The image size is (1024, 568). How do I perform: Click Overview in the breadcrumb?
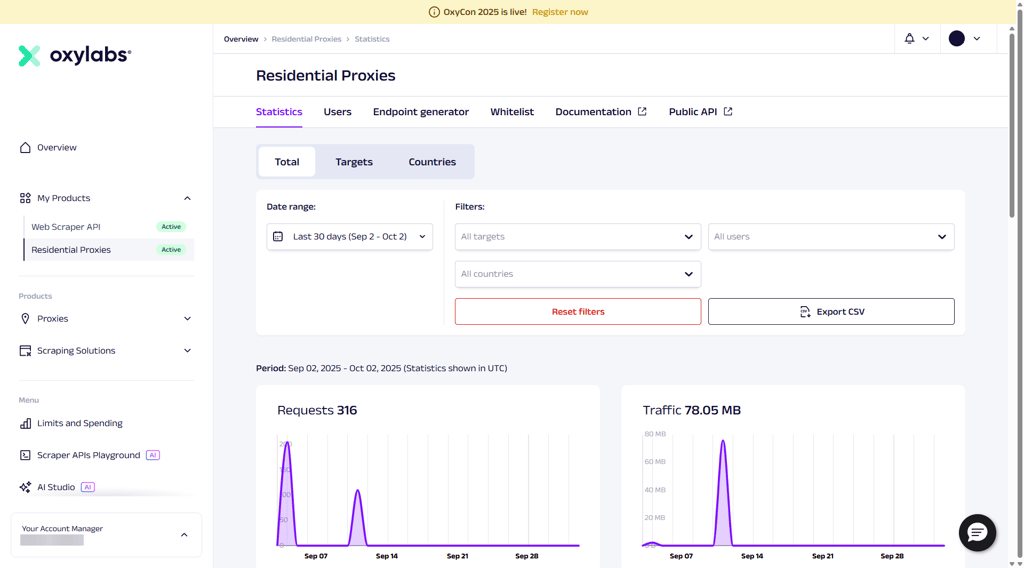(241, 39)
